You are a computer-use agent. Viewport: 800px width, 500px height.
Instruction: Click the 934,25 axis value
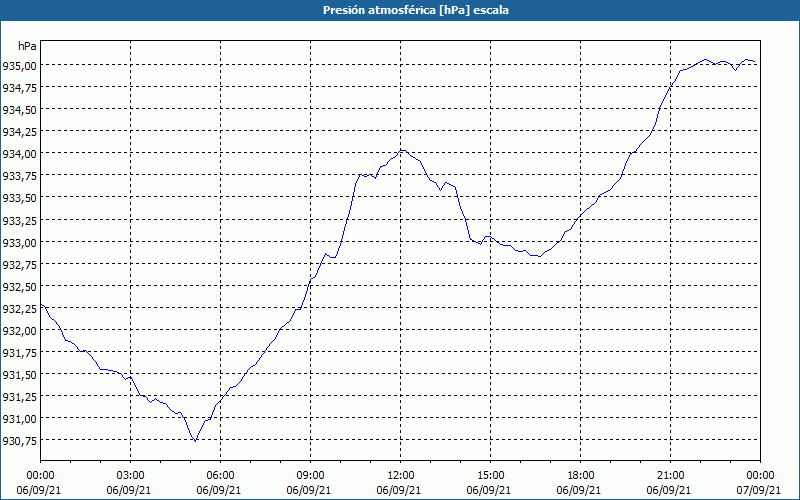point(19,132)
